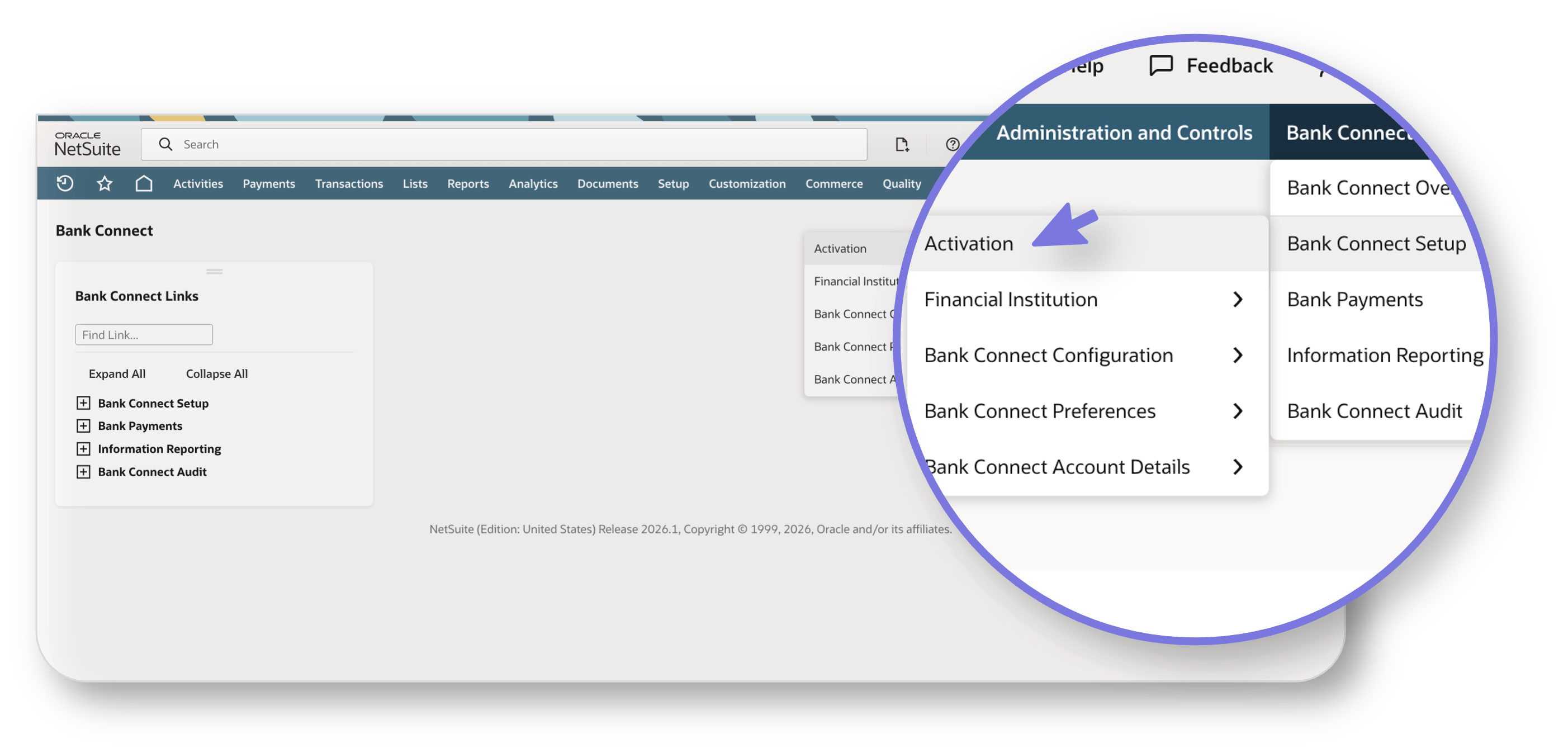Click the Find Link input field

144,335
